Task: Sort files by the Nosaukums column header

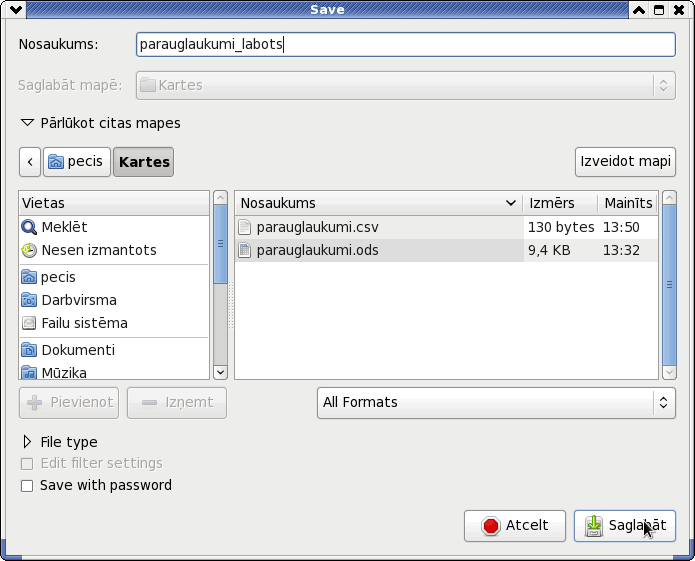Action: pyautogui.click(x=379, y=203)
